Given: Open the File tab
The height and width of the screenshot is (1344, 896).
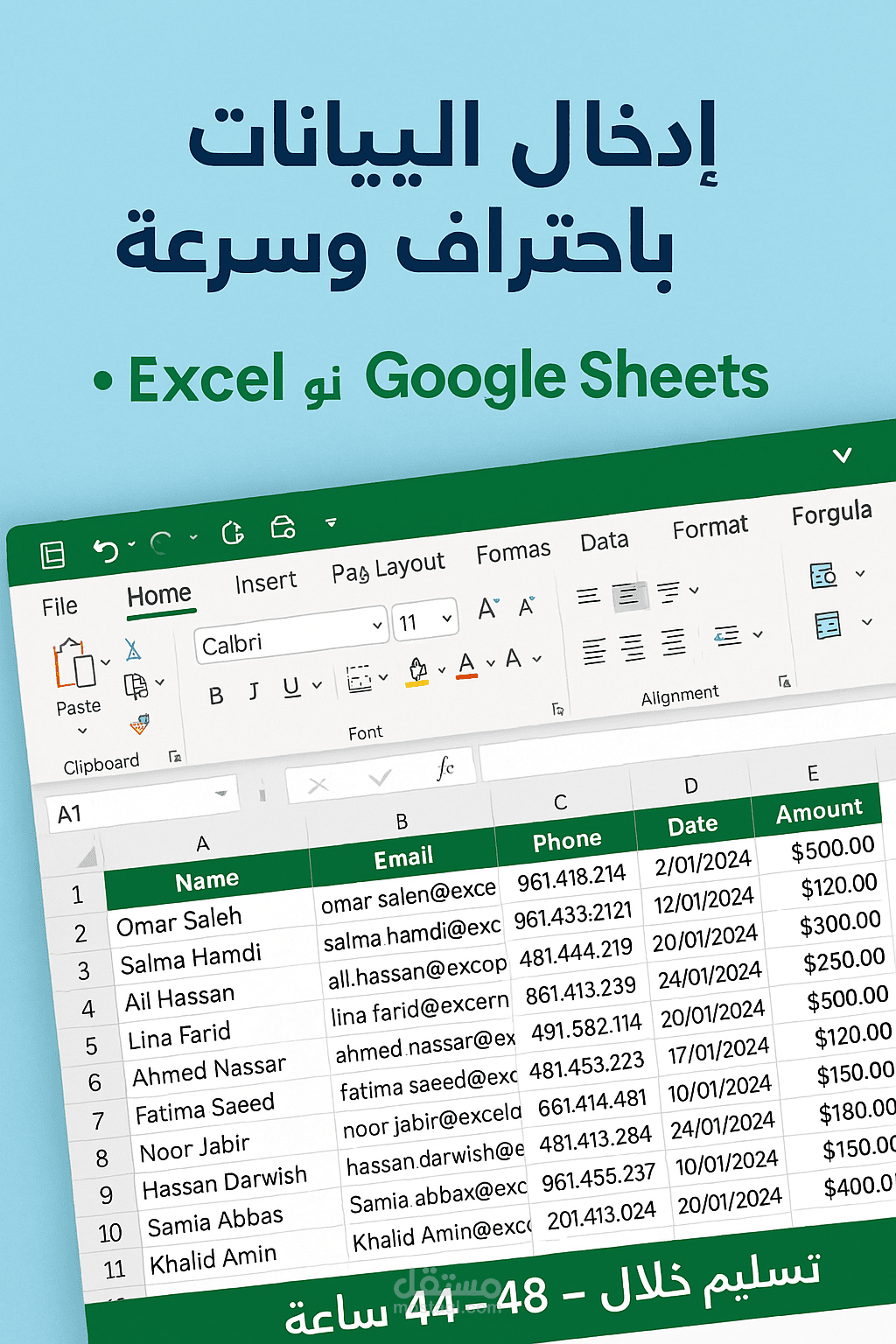Looking at the screenshot, I should tap(59, 606).
